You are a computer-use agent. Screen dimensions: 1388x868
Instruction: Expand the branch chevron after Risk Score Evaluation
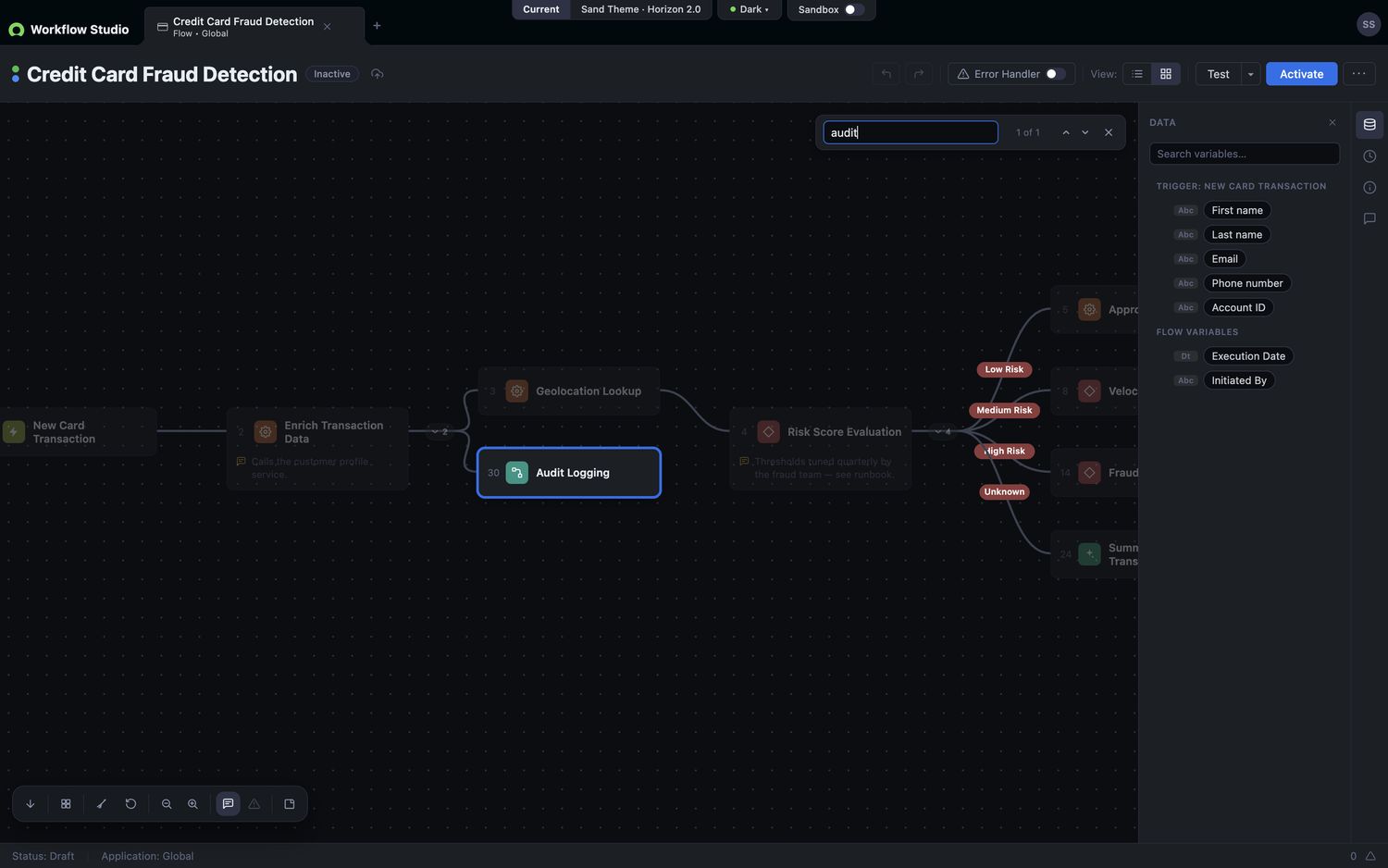[x=943, y=432]
